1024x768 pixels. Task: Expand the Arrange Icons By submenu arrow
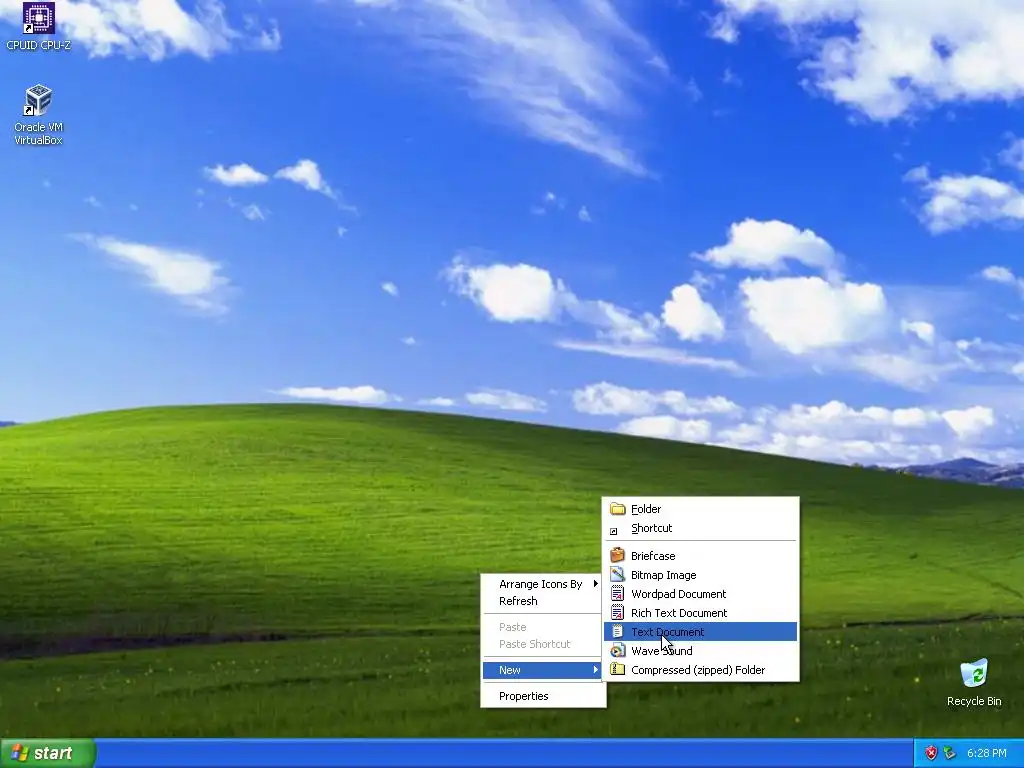[595, 583]
